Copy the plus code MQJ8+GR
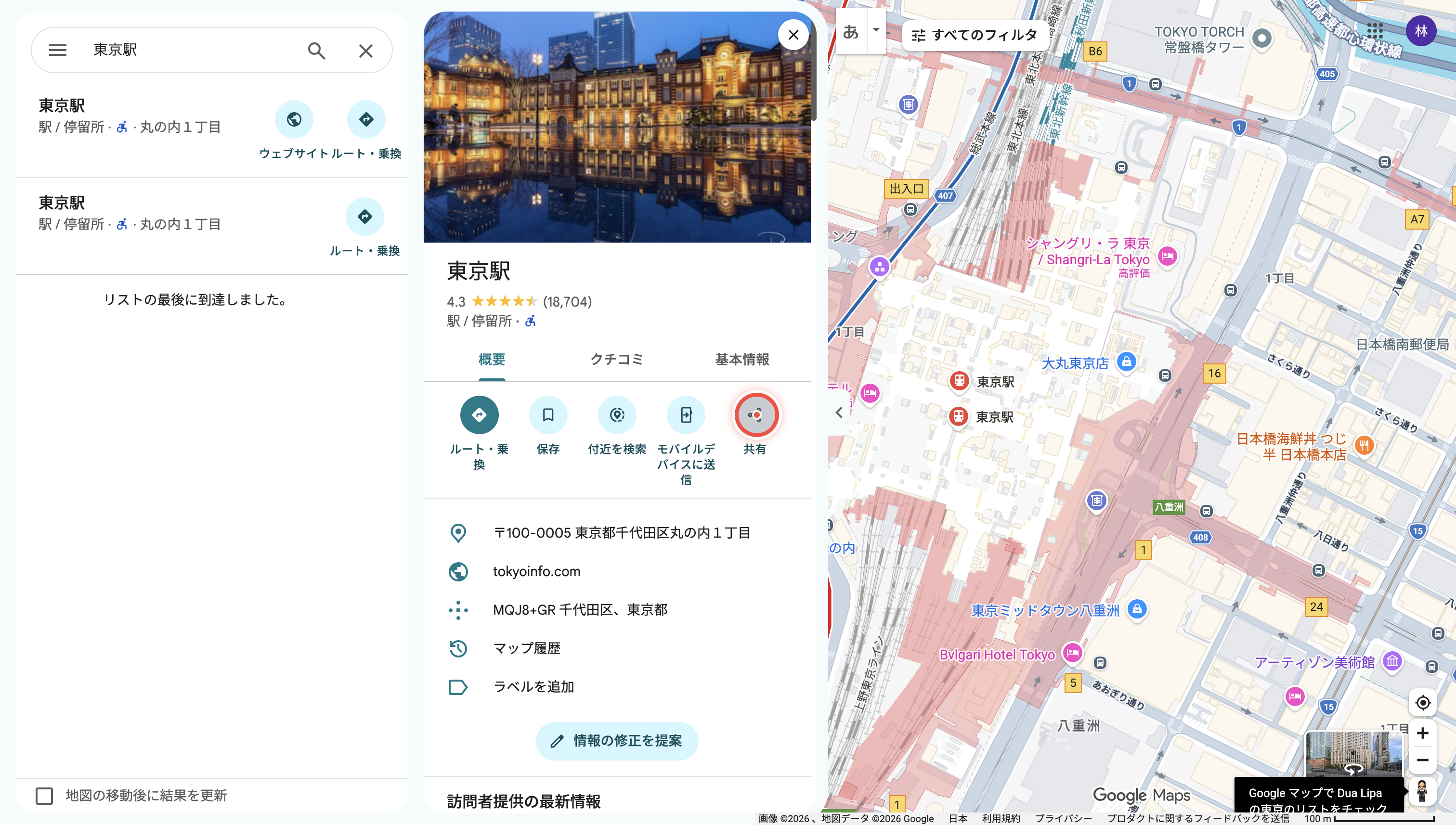This screenshot has width=1456, height=825. (x=617, y=610)
